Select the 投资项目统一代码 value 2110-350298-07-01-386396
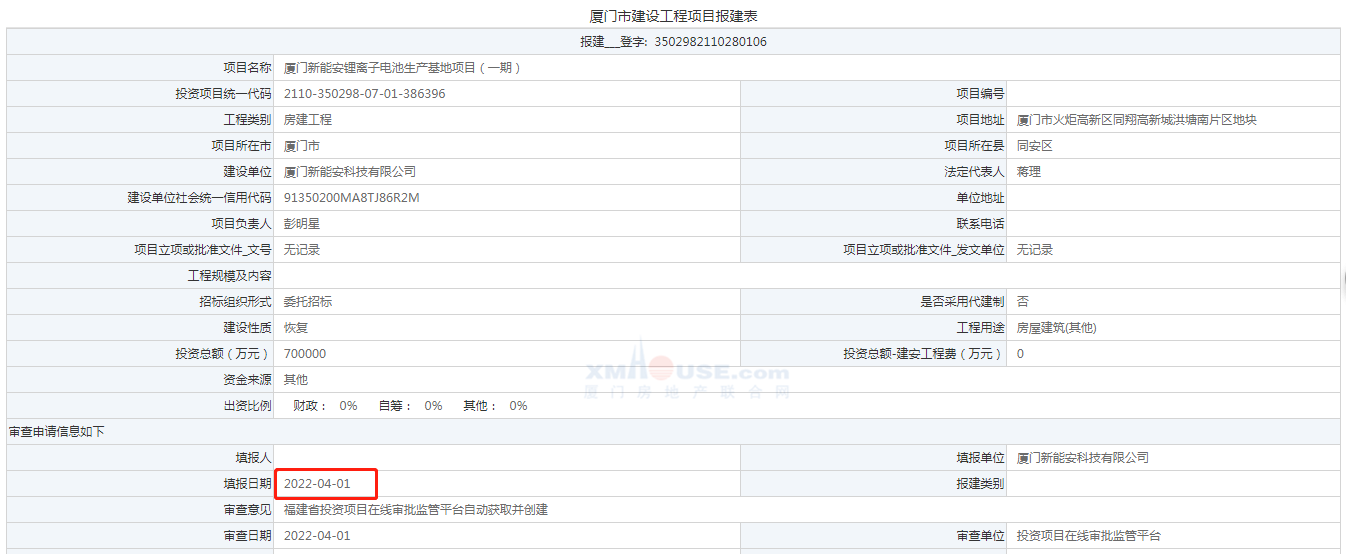Image resolution: width=1346 pixels, height=554 pixels. (x=365, y=94)
